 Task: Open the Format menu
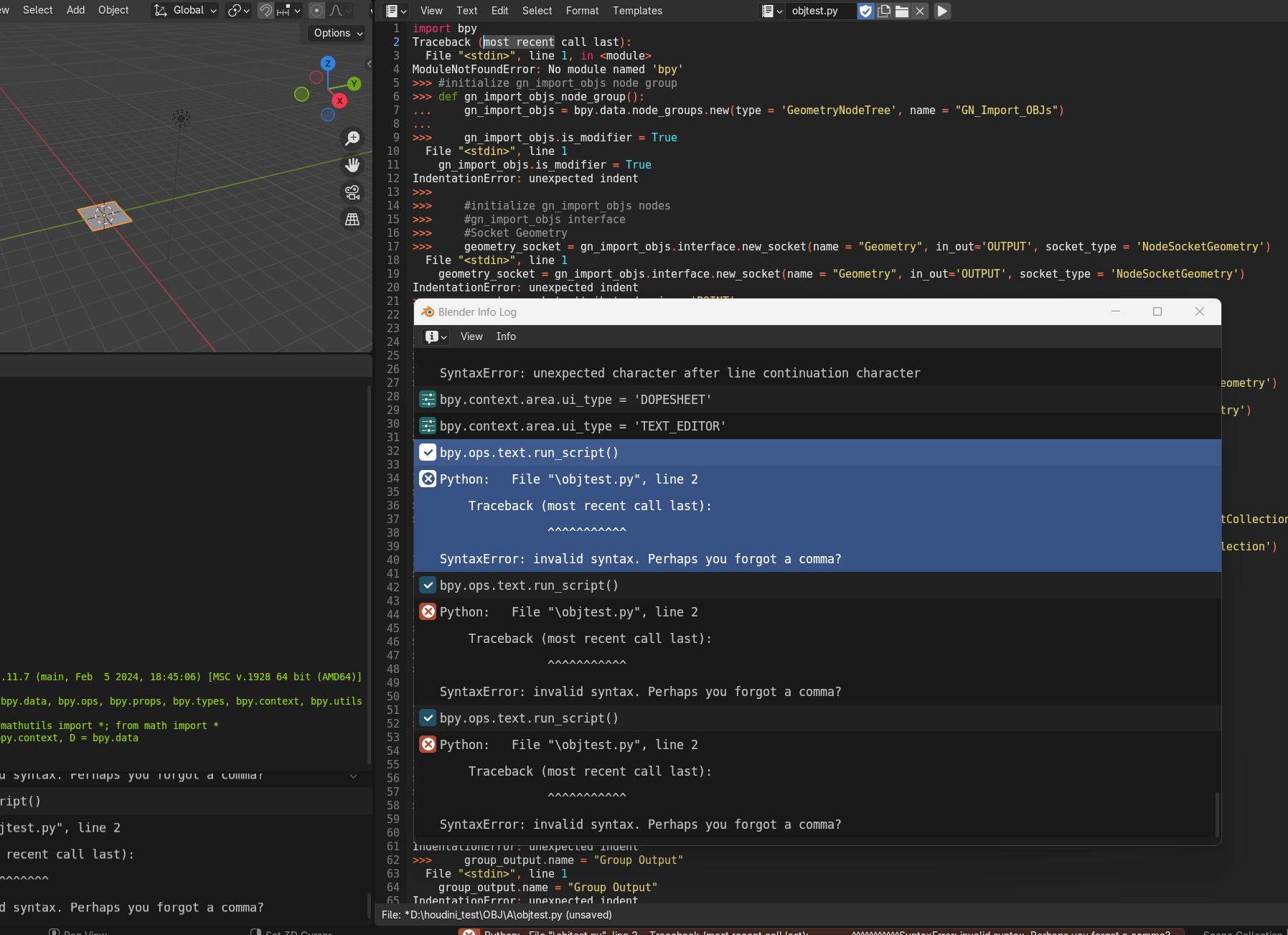coord(582,11)
